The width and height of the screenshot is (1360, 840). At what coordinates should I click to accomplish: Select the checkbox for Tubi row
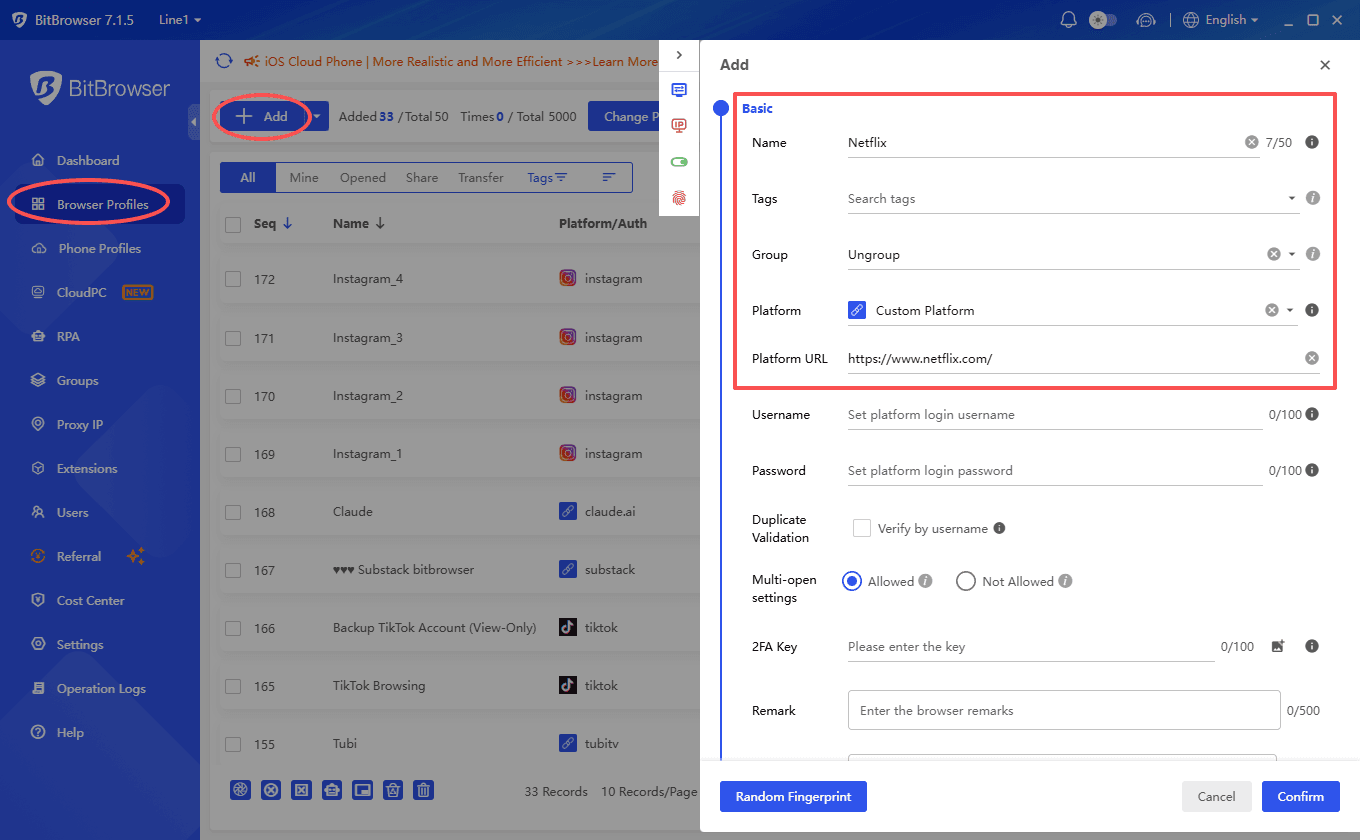tap(233, 744)
